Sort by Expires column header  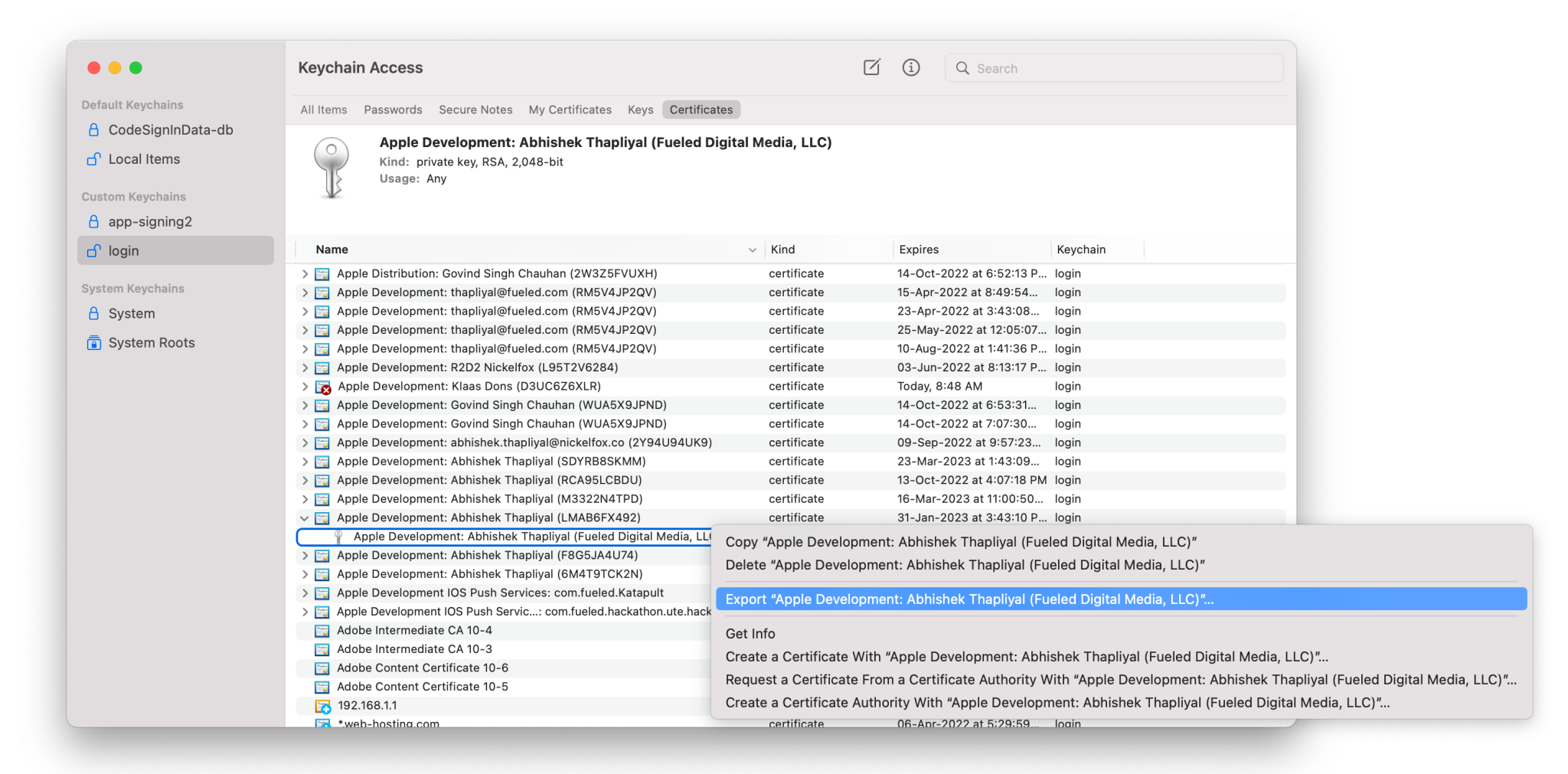972,250
